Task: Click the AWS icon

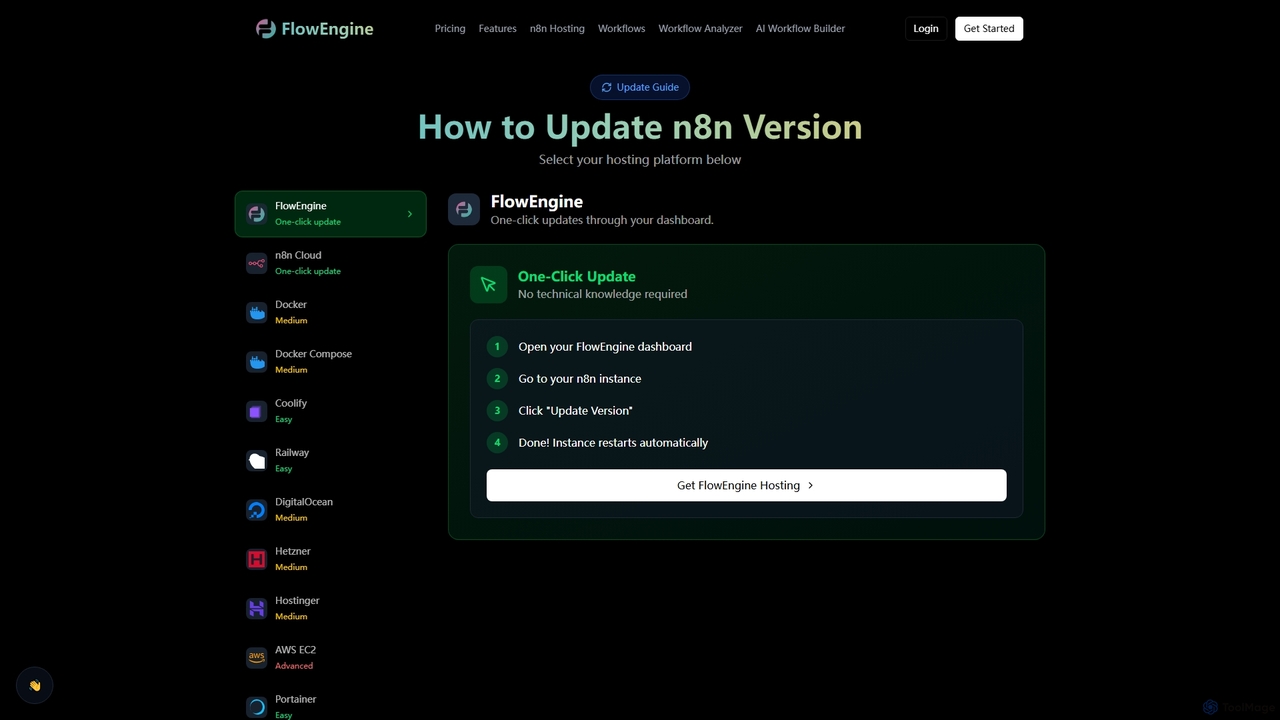Action: (x=257, y=658)
